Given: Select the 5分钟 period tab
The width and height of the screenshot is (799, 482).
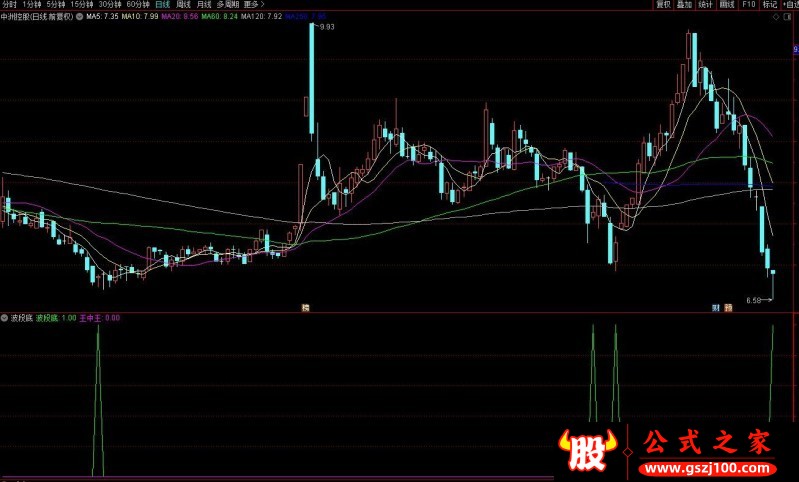Looking at the screenshot, I should (x=56, y=4).
